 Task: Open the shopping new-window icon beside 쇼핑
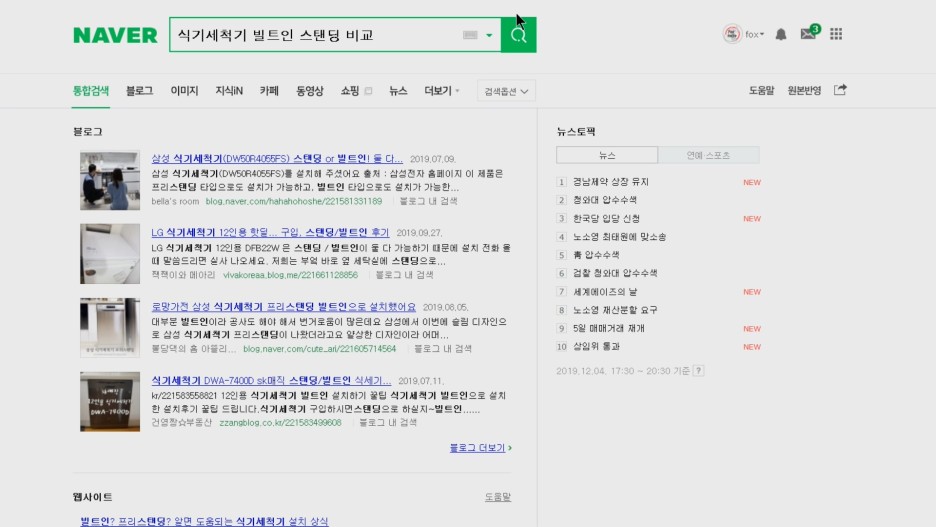pos(368,91)
